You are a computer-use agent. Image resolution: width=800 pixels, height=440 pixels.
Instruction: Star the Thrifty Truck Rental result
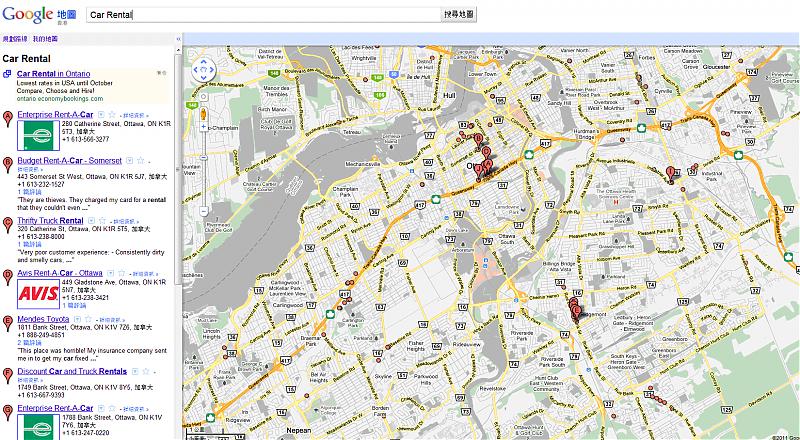click(102, 221)
